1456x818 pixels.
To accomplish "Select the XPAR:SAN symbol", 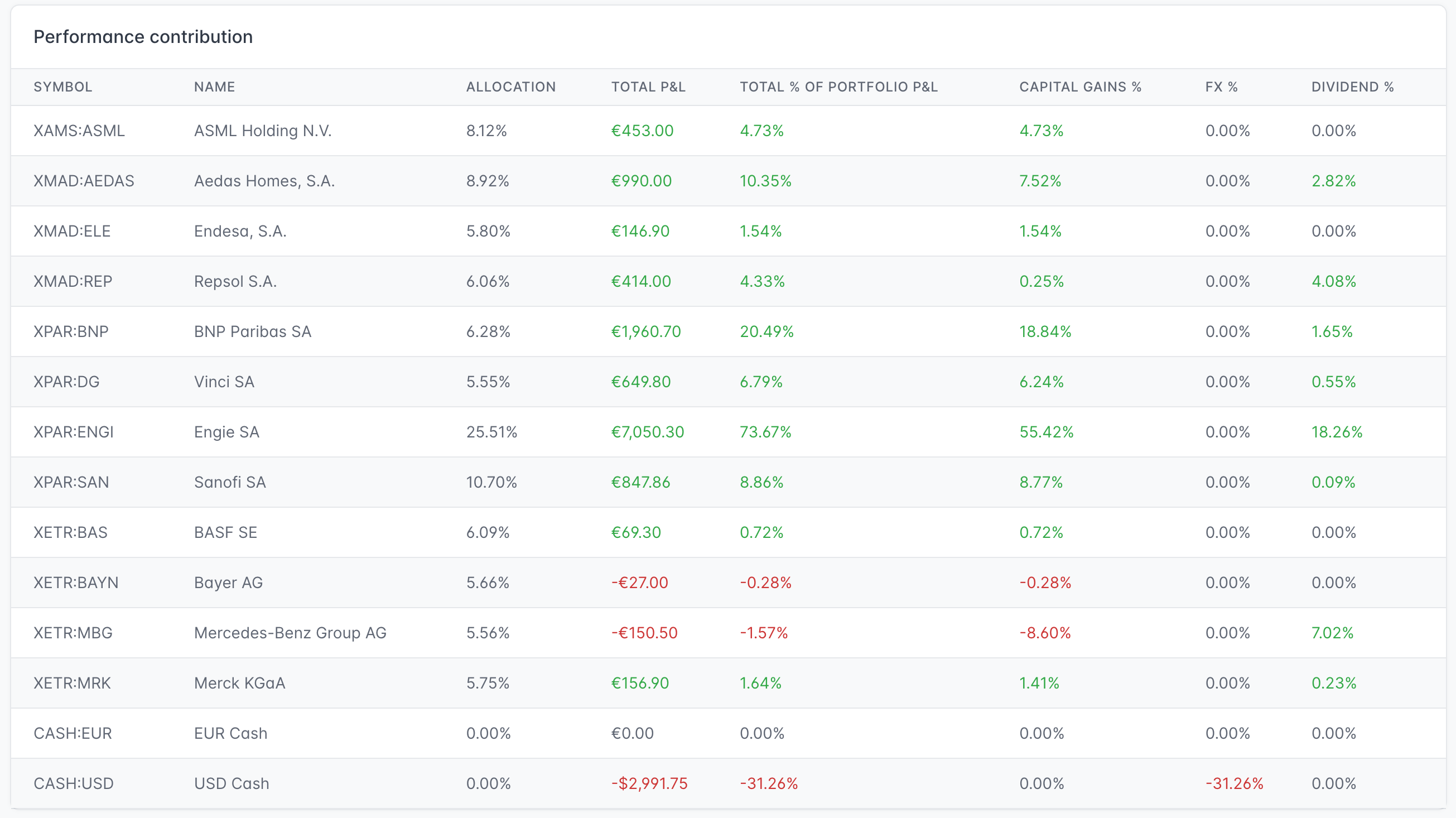I will 71,482.
